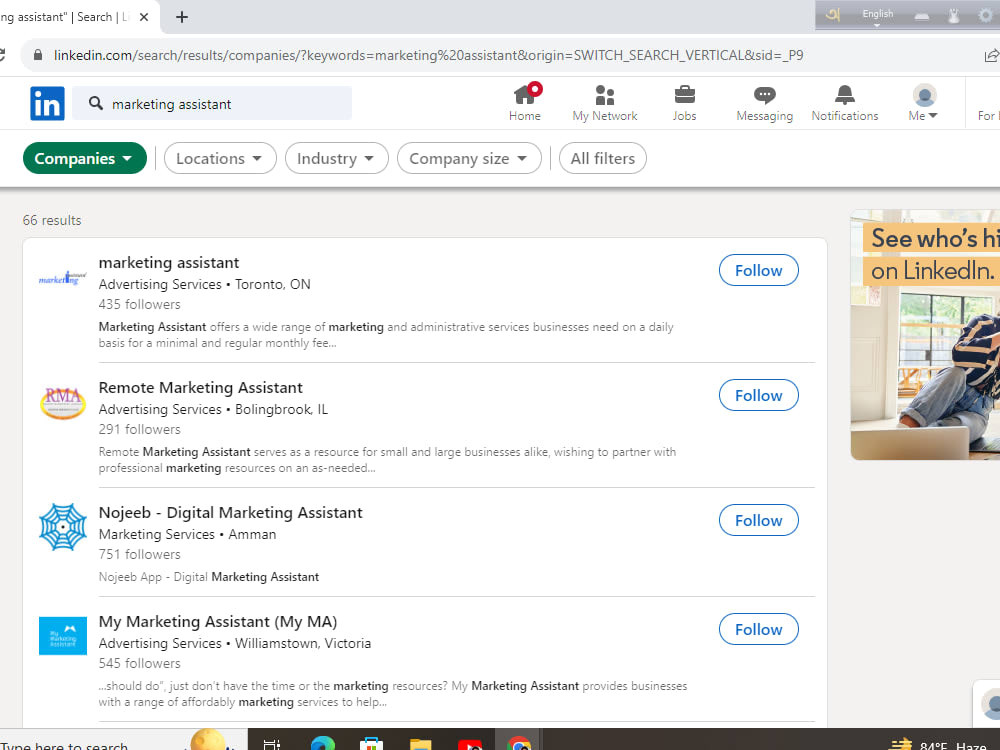This screenshot has height=750, width=1000.
Task: Open File Explorer from the taskbar
Action: coord(420,744)
